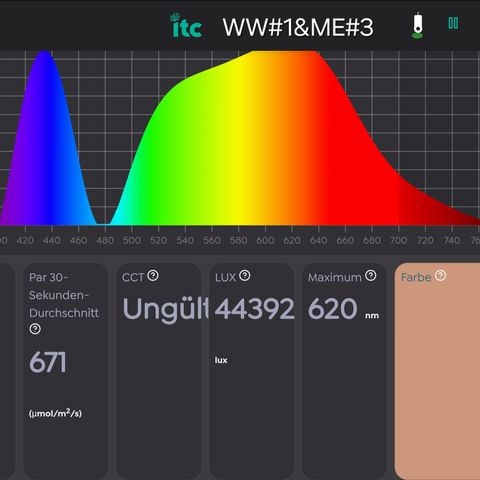Viewport: 480px width, 480px height.
Task: Click the 44392 lux value
Action: tap(254, 309)
